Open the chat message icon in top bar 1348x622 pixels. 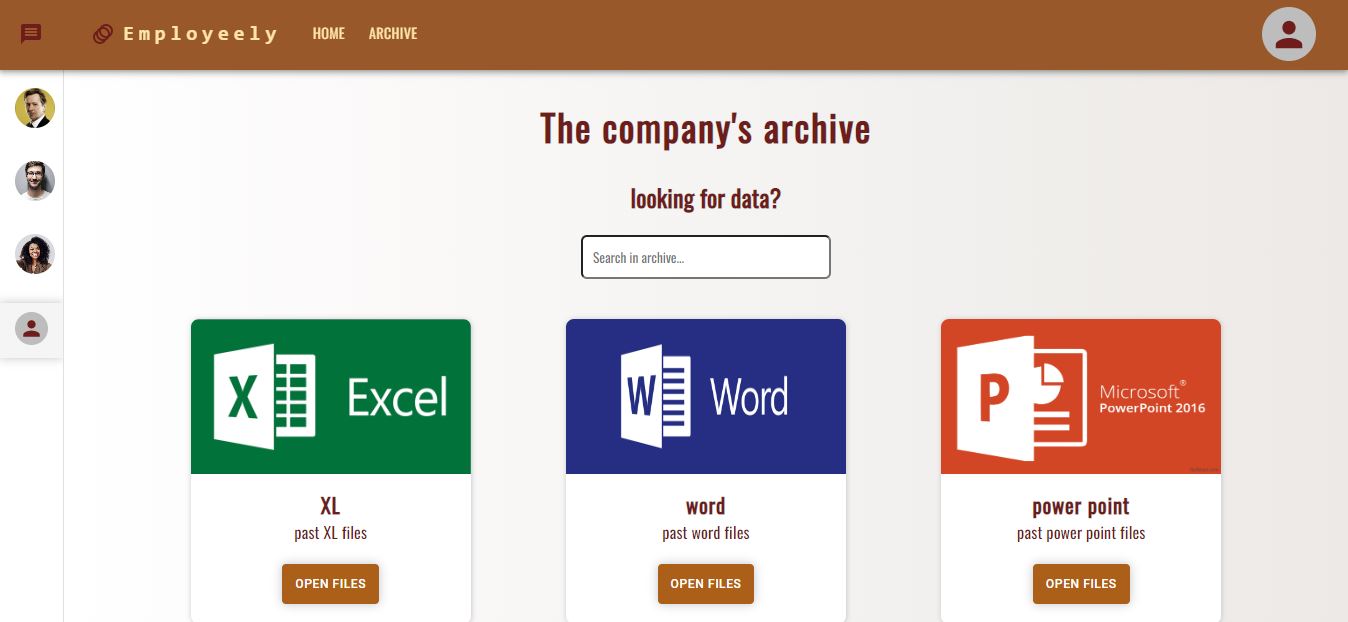(x=31, y=34)
